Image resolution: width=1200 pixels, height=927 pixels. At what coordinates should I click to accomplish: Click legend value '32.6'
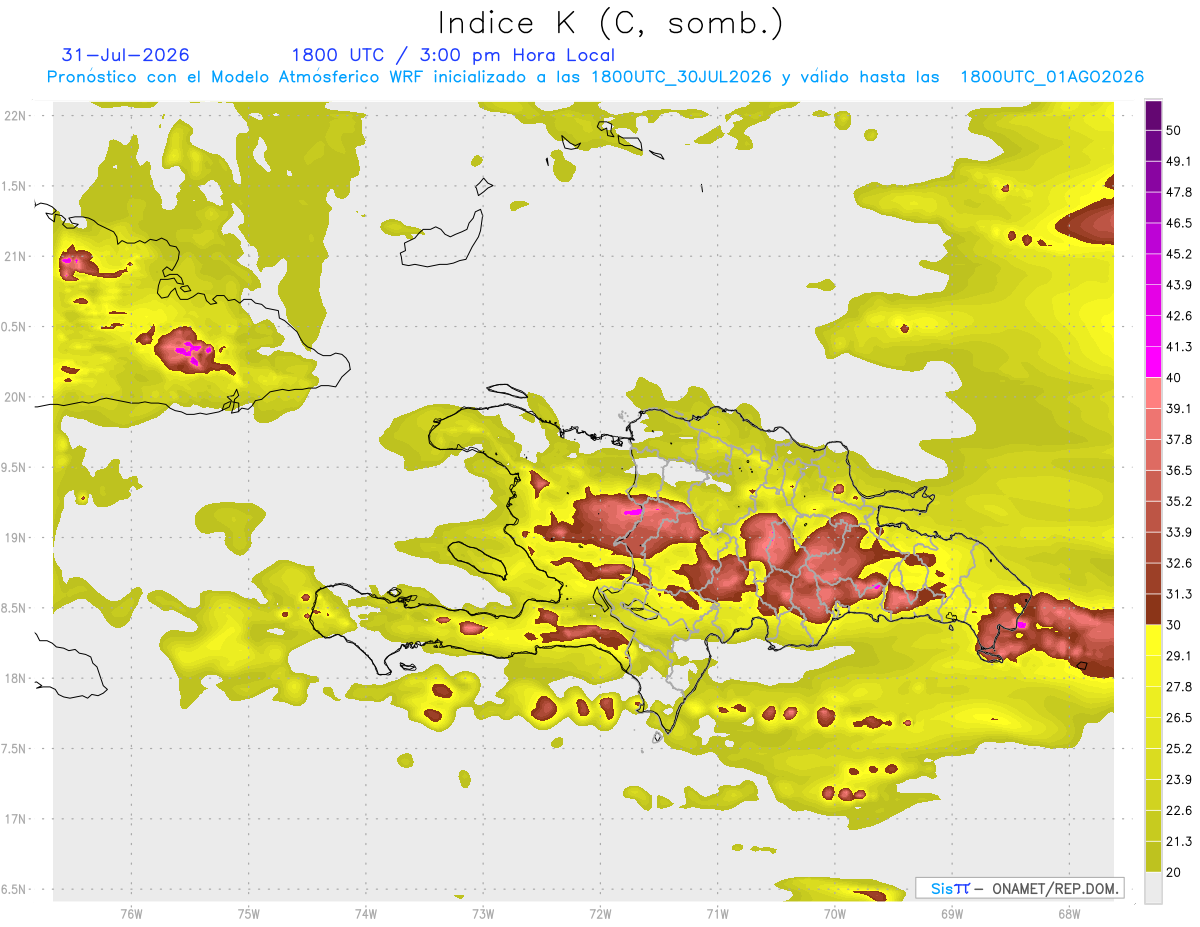(1179, 563)
